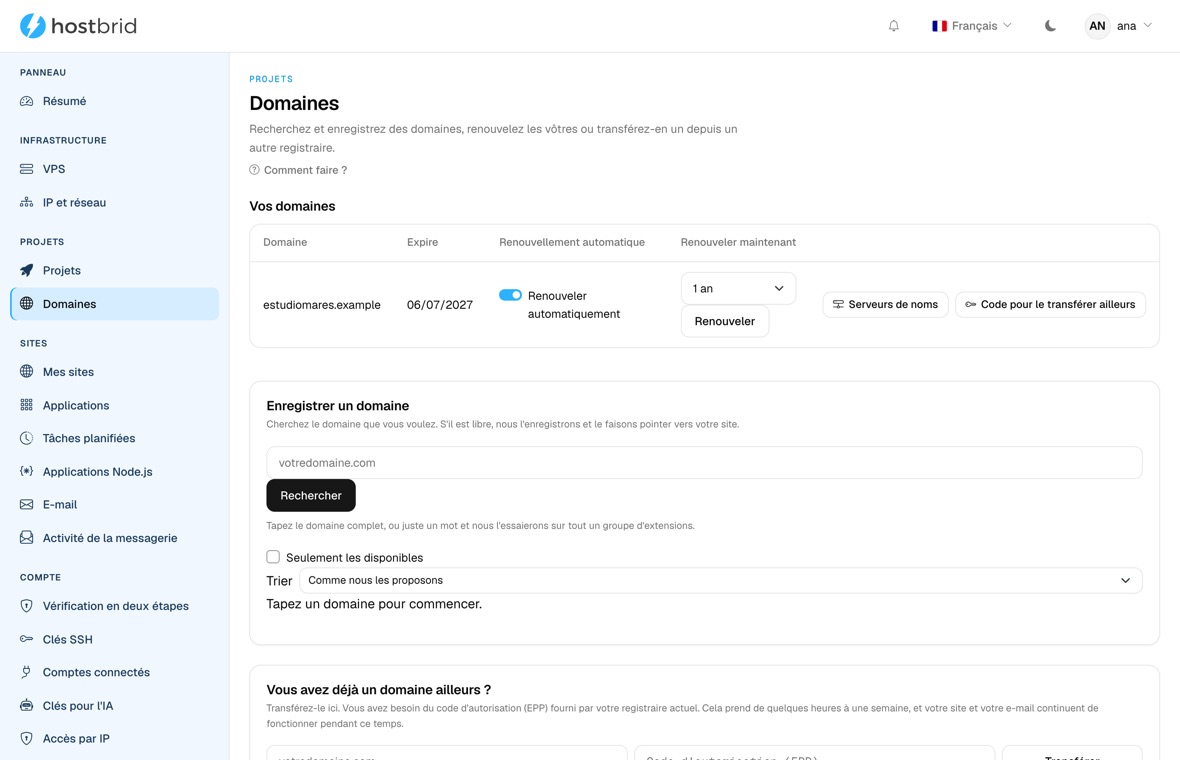Click the PROJETS breadcrumb

(x=271, y=79)
